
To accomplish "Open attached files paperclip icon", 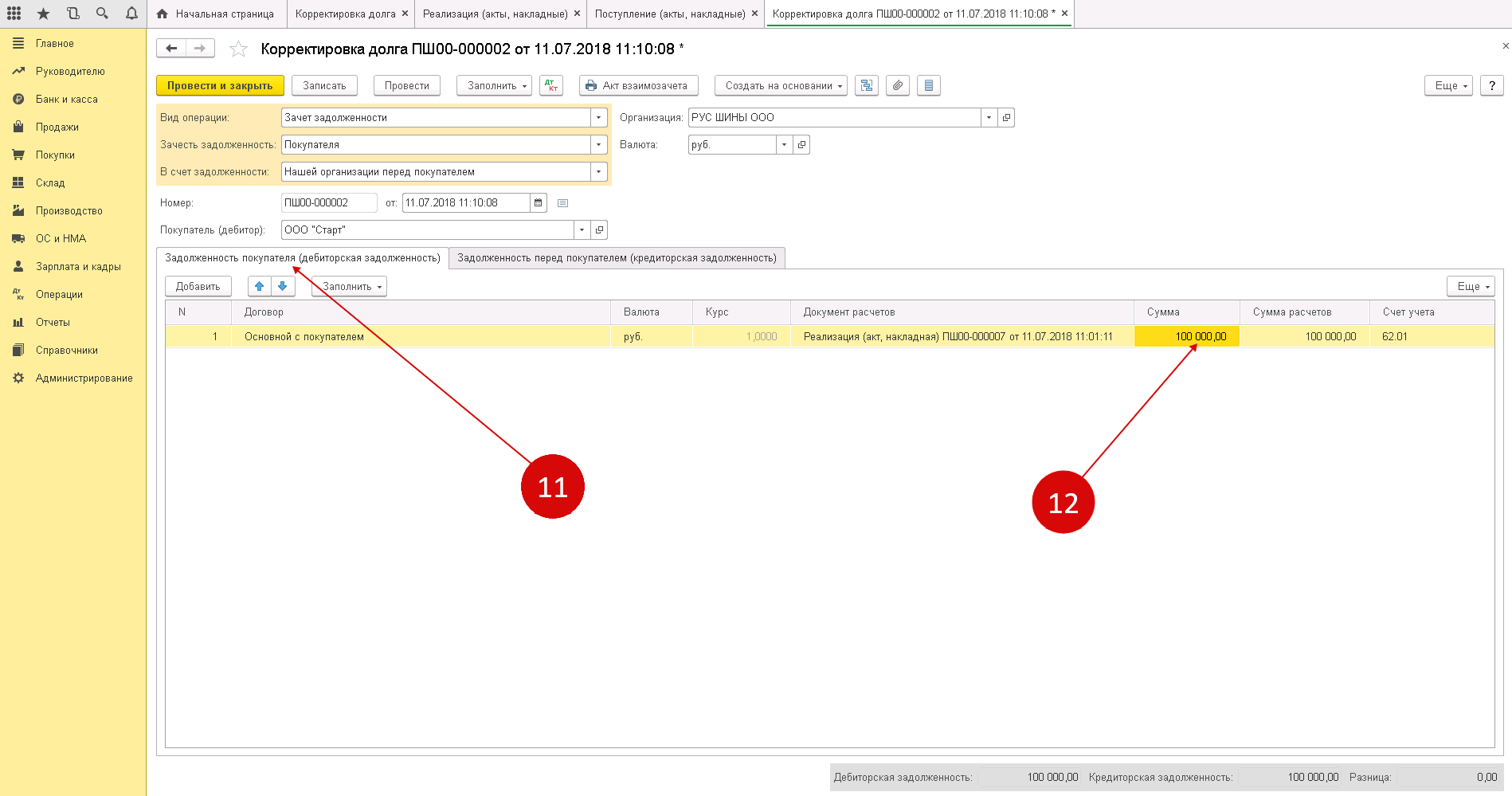I will [x=898, y=85].
